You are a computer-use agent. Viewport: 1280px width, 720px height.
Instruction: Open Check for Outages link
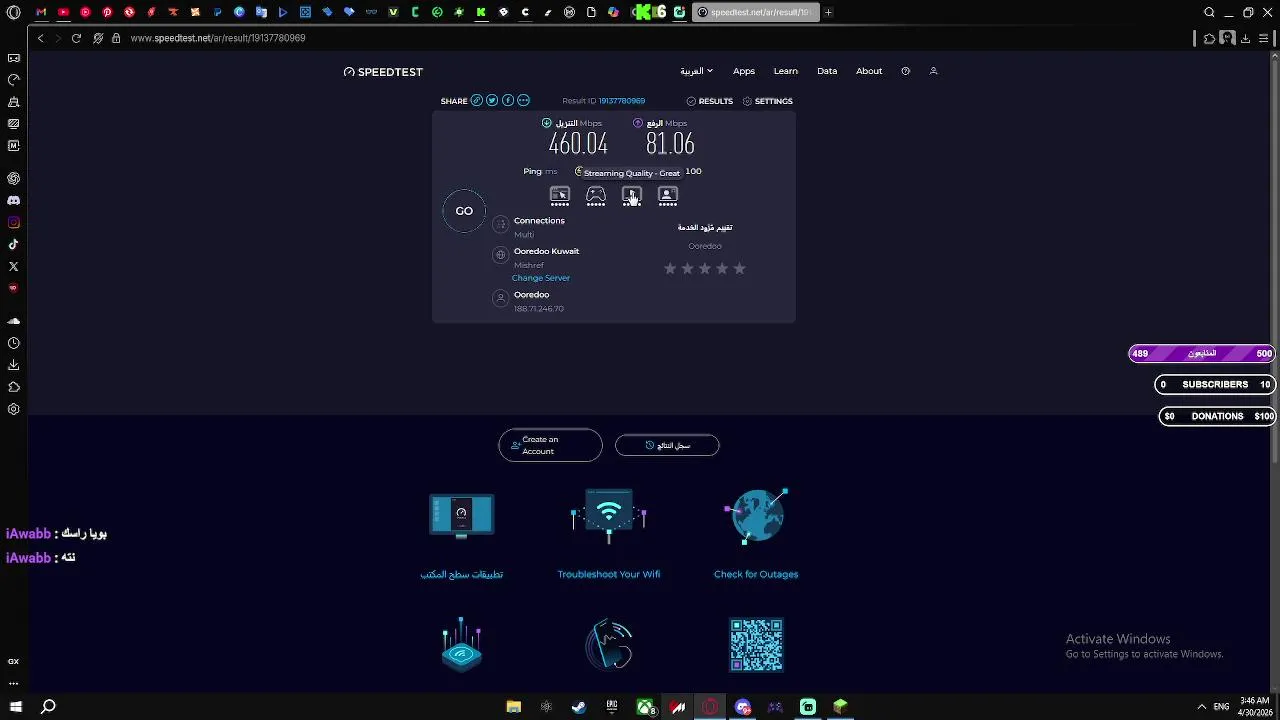point(756,574)
